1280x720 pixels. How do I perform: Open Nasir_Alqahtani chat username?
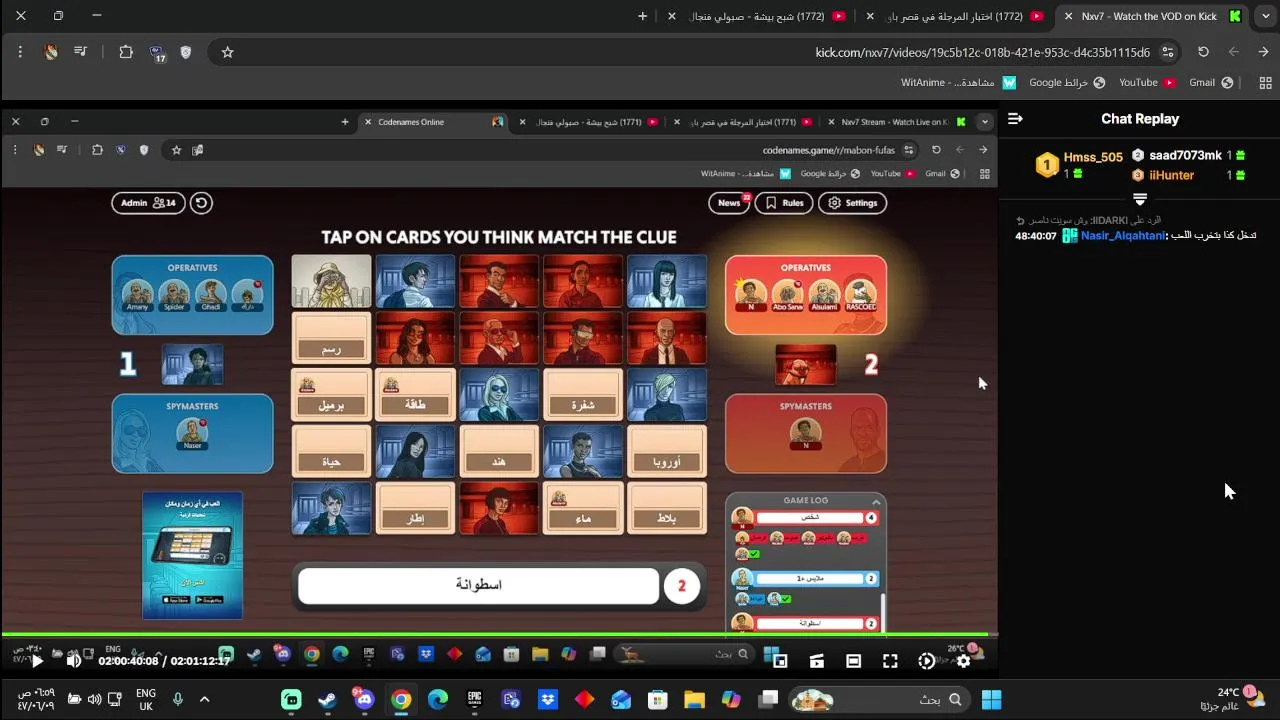coord(1122,236)
